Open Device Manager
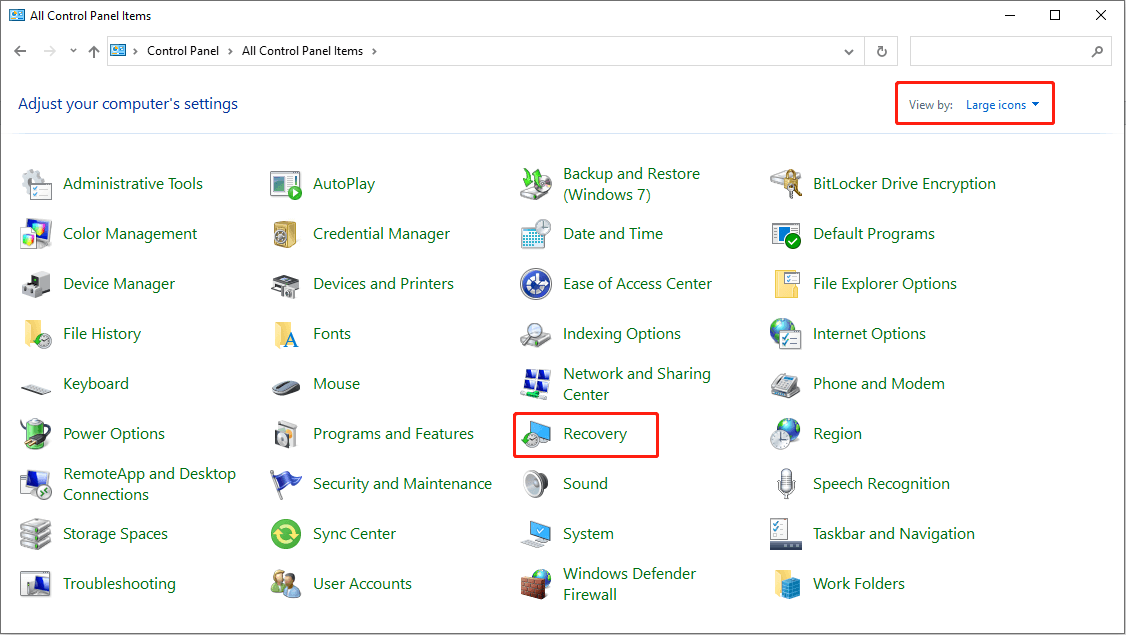This screenshot has width=1126, height=635. (x=118, y=284)
